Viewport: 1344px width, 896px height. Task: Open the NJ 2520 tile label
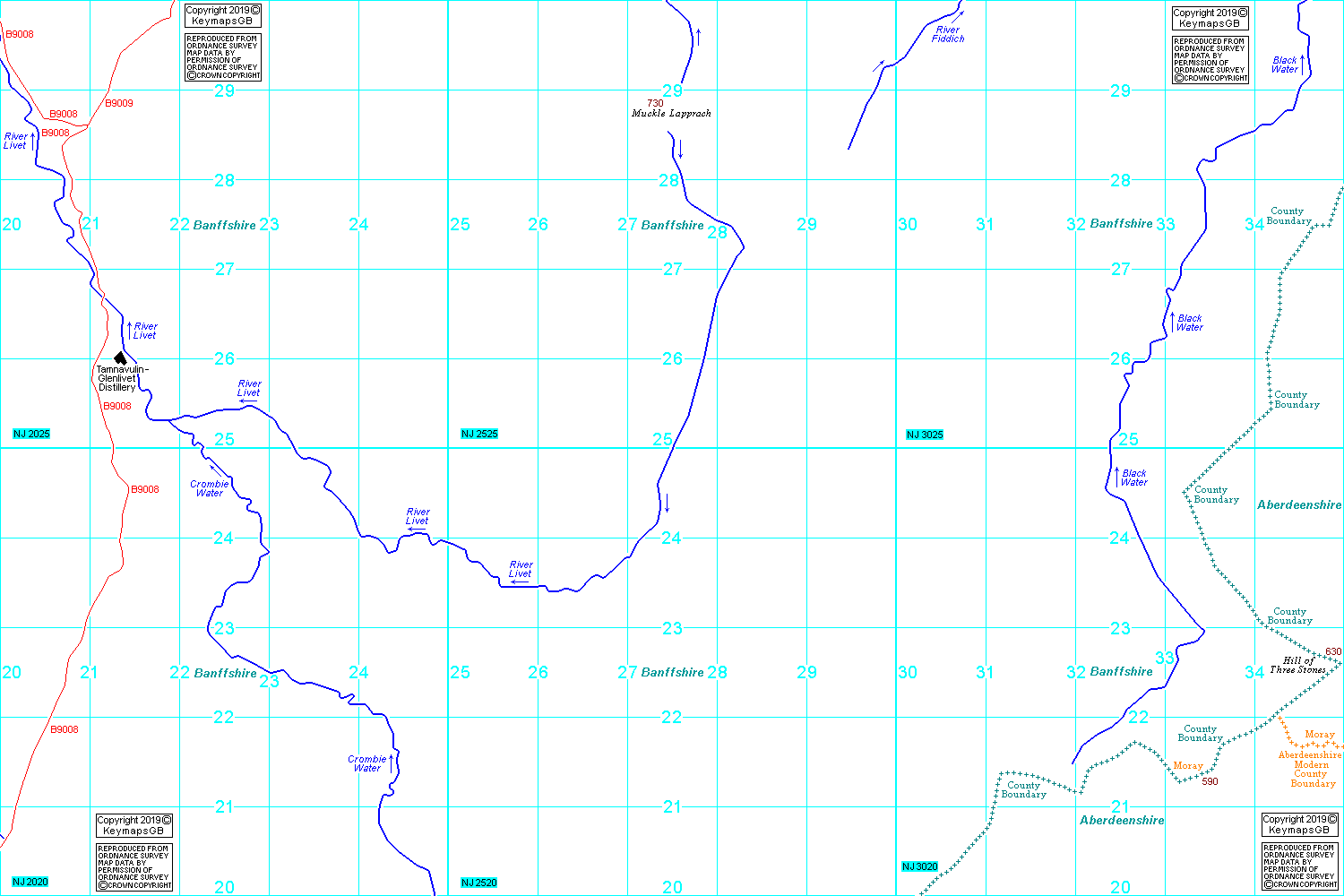click(x=478, y=883)
